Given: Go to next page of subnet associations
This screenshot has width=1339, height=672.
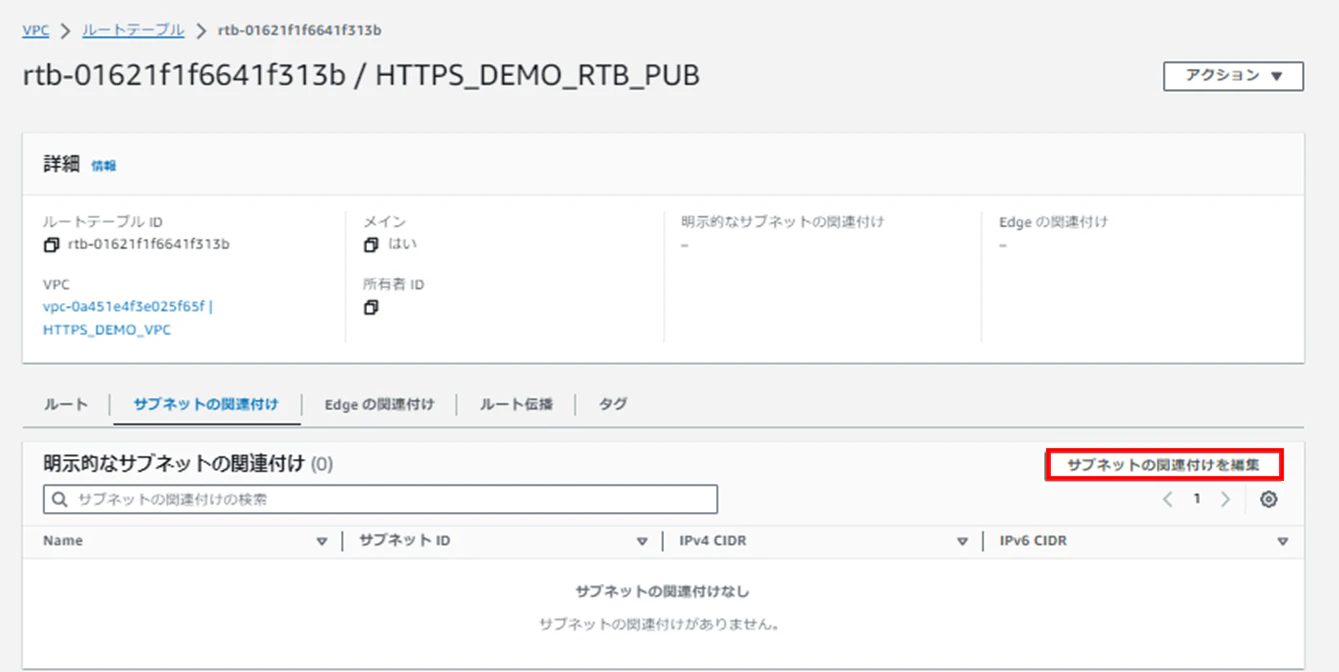Looking at the screenshot, I should click(1226, 499).
